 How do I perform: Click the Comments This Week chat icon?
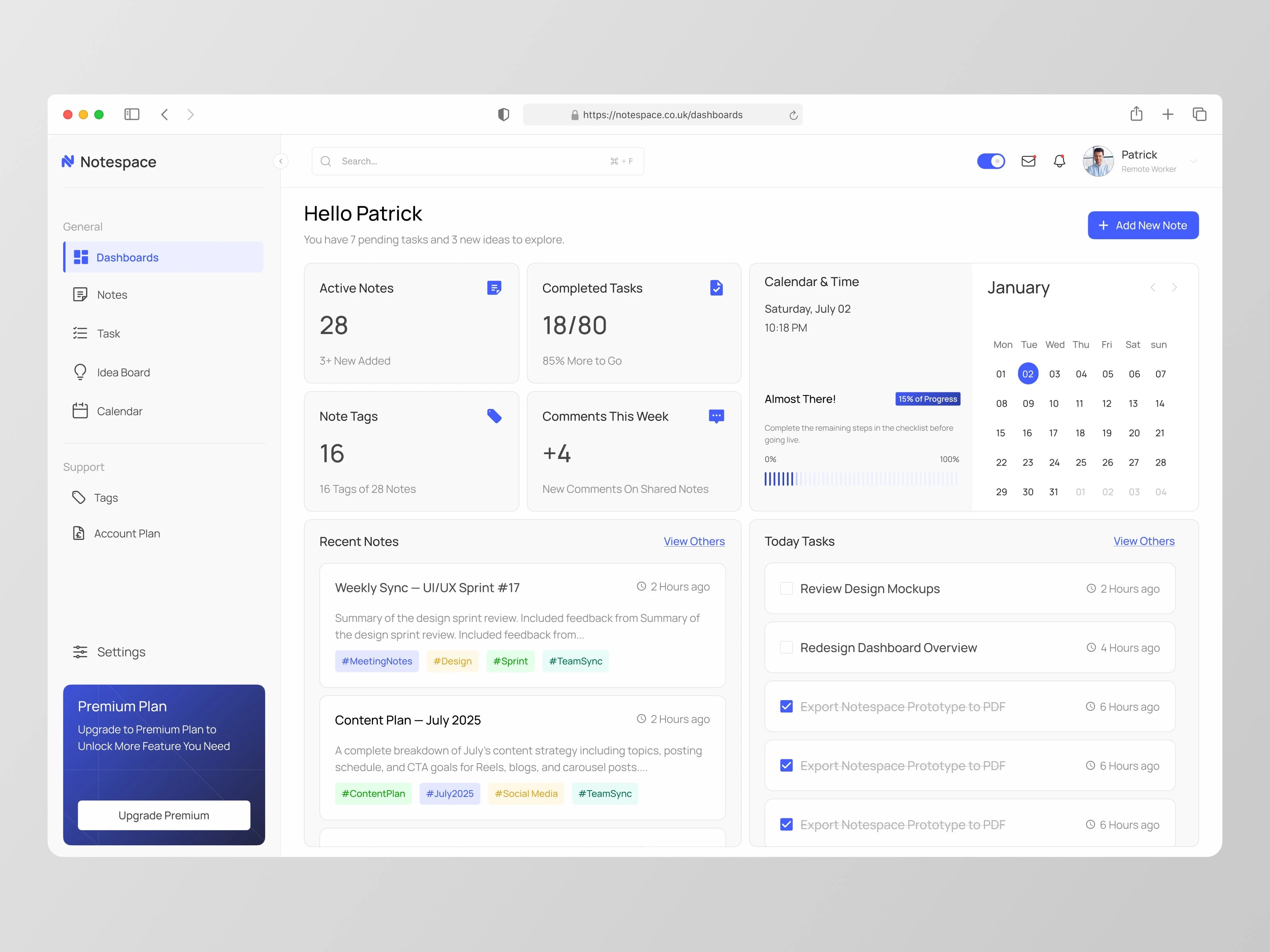[716, 416]
